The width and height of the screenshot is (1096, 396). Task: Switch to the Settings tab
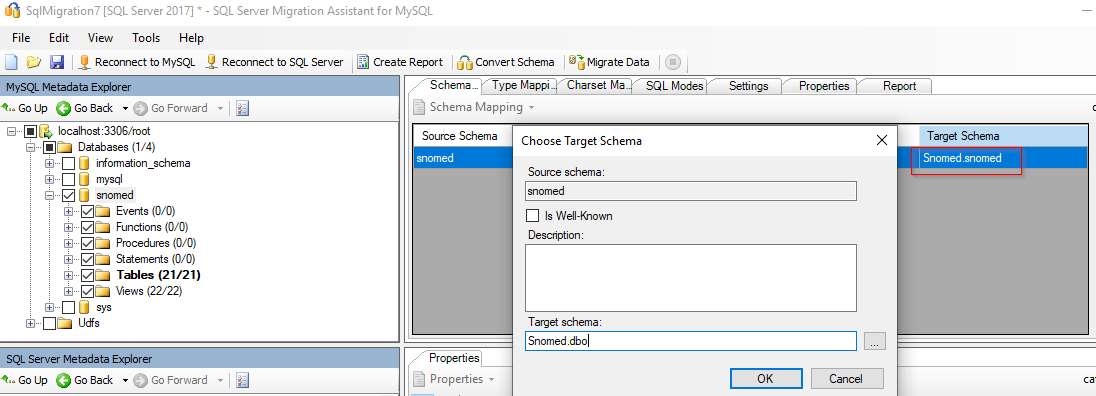749,86
